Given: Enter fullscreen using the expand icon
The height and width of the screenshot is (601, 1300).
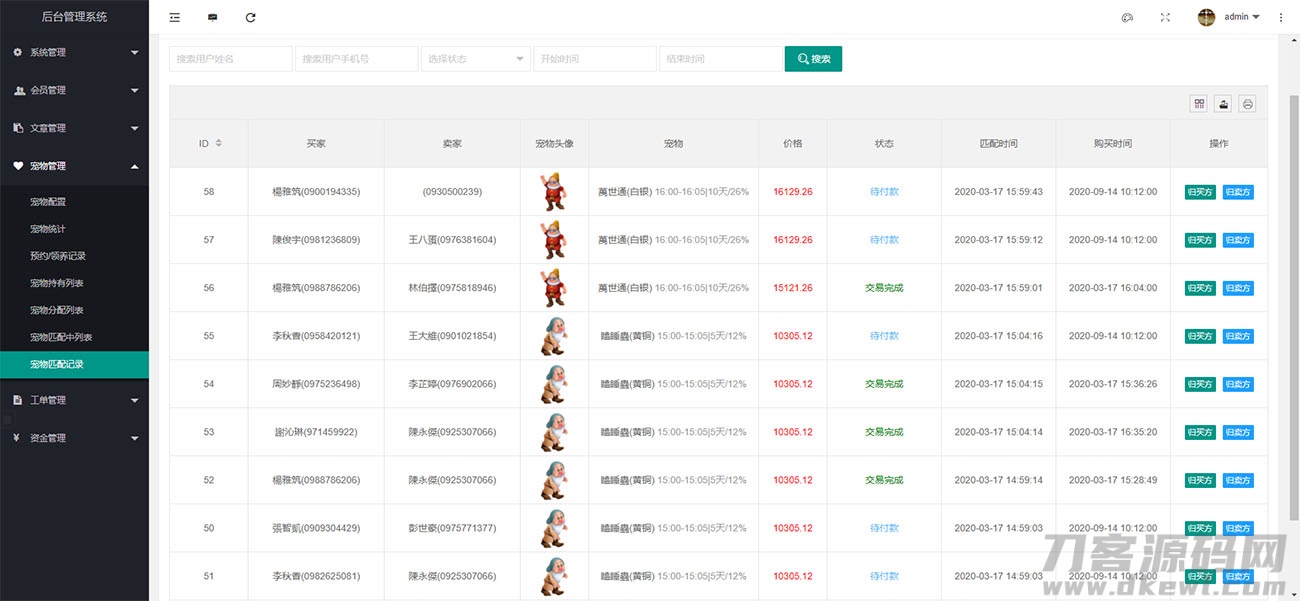Looking at the screenshot, I should coord(1165,17).
